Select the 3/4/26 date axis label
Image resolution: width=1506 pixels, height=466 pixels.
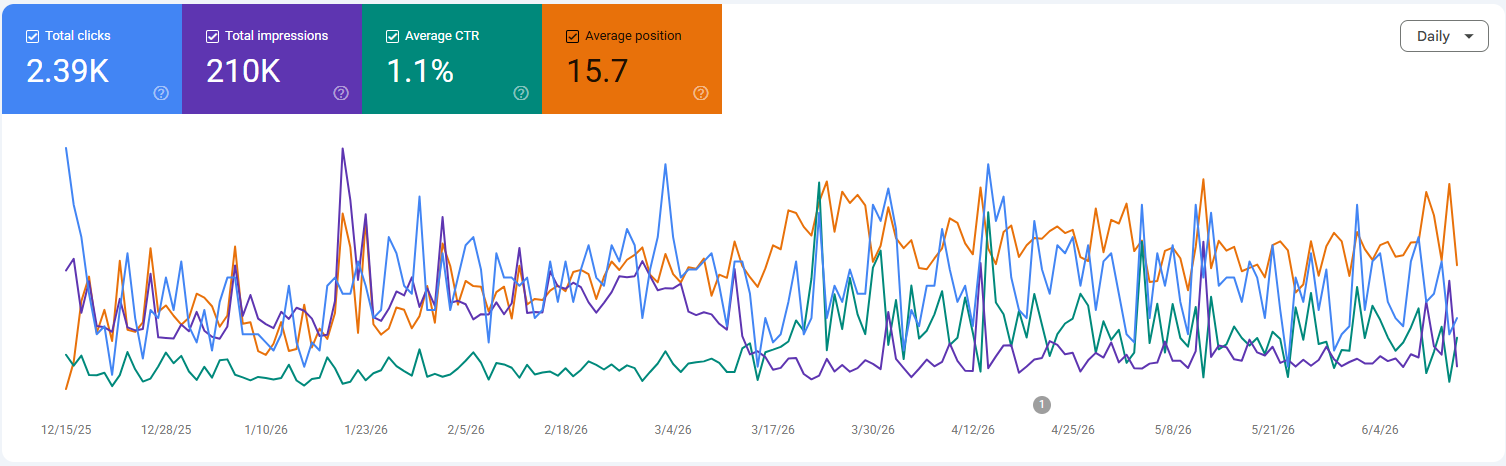click(673, 430)
